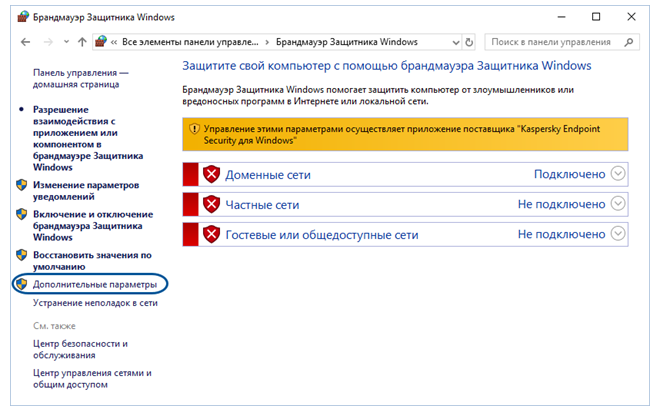653x409 pixels.
Task: Click the red shield icon beside Частные сети
Action: point(211,204)
